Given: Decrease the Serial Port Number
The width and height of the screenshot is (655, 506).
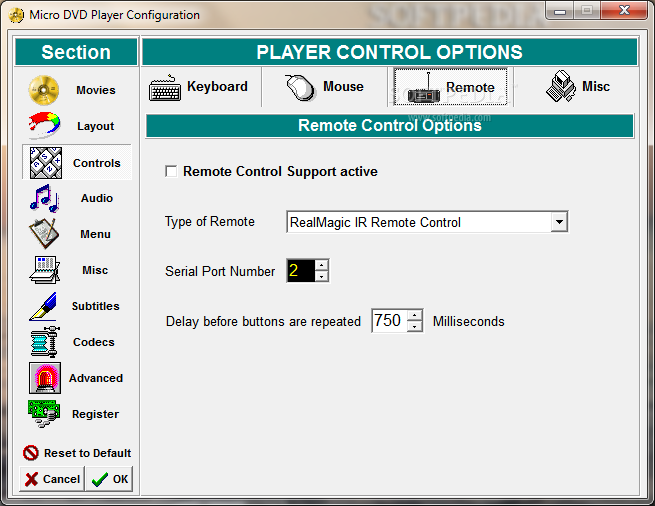Looking at the screenshot, I should pyautogui.click(x=321, y=276).
